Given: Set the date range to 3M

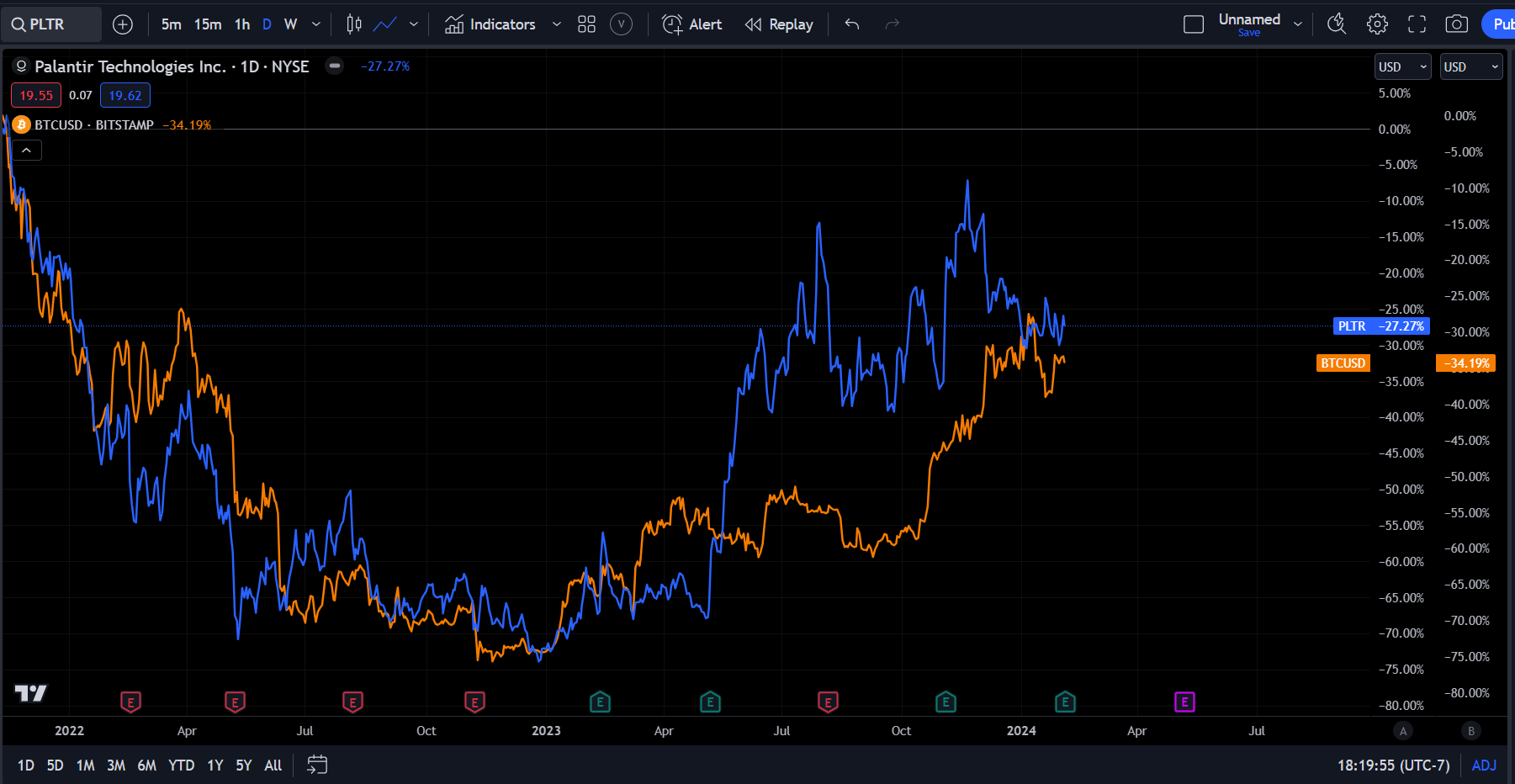Looking at the screenshot, I should 116,765.
